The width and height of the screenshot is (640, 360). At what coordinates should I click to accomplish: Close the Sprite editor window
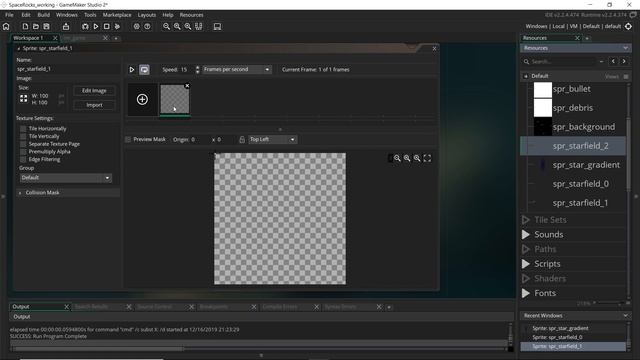pos(434,49)
